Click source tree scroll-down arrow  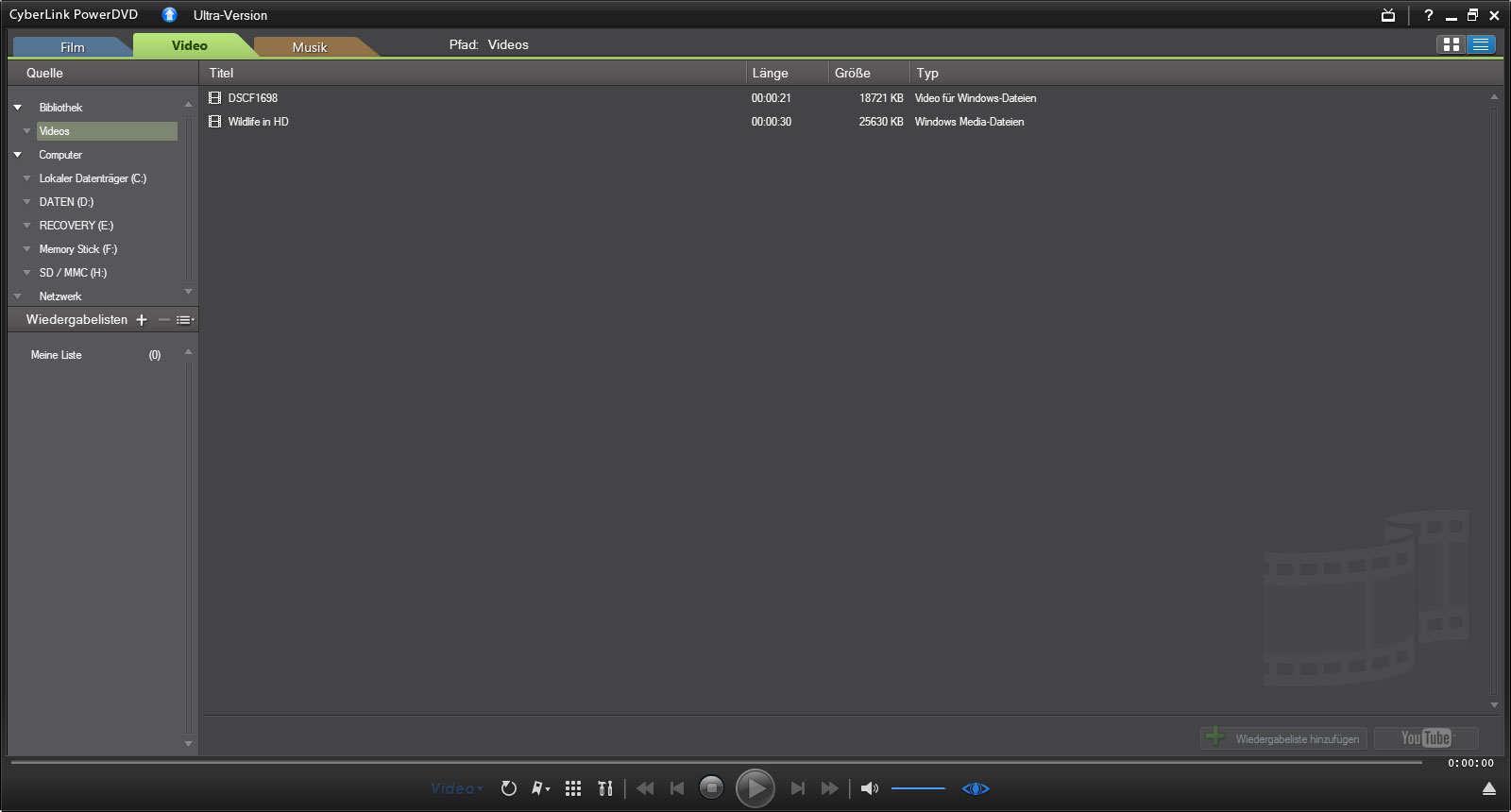(x=188, y=291)
